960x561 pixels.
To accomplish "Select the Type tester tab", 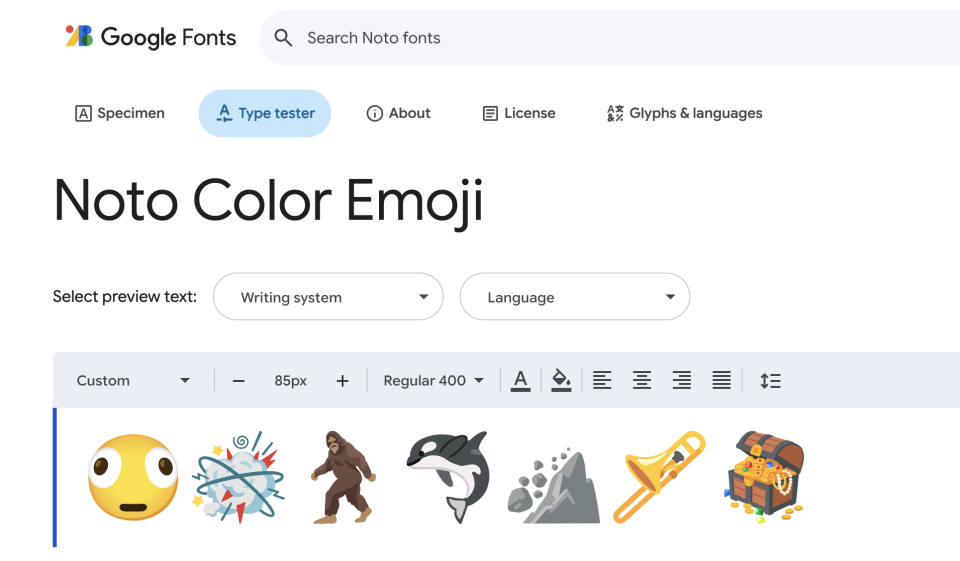I will point(264,113).
